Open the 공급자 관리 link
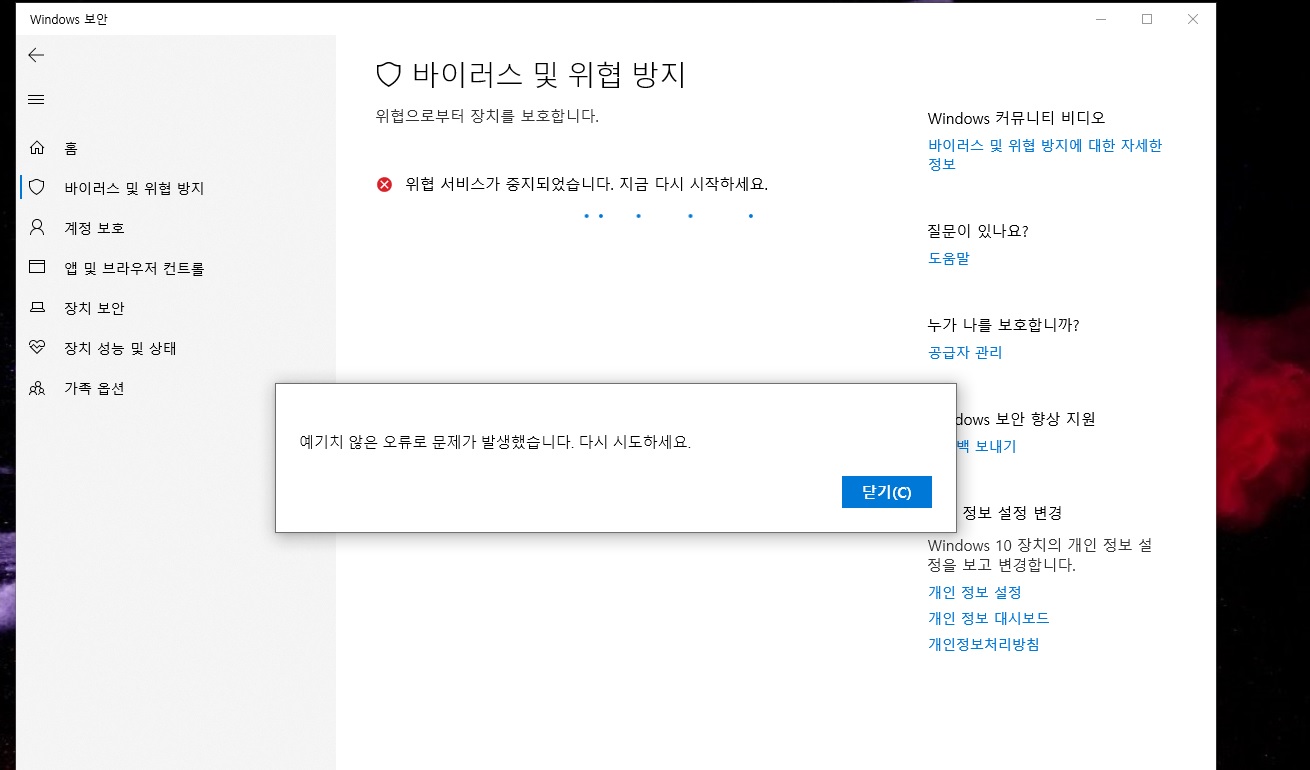Image resolution: width=1310 pixels, height=770 pixels. tap(965, 352)
